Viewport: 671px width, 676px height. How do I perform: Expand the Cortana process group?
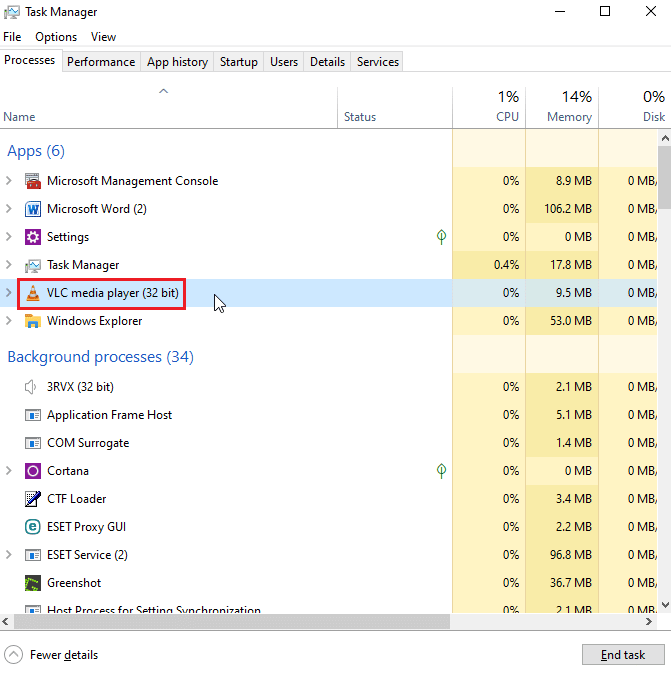[x=9, y=471]
